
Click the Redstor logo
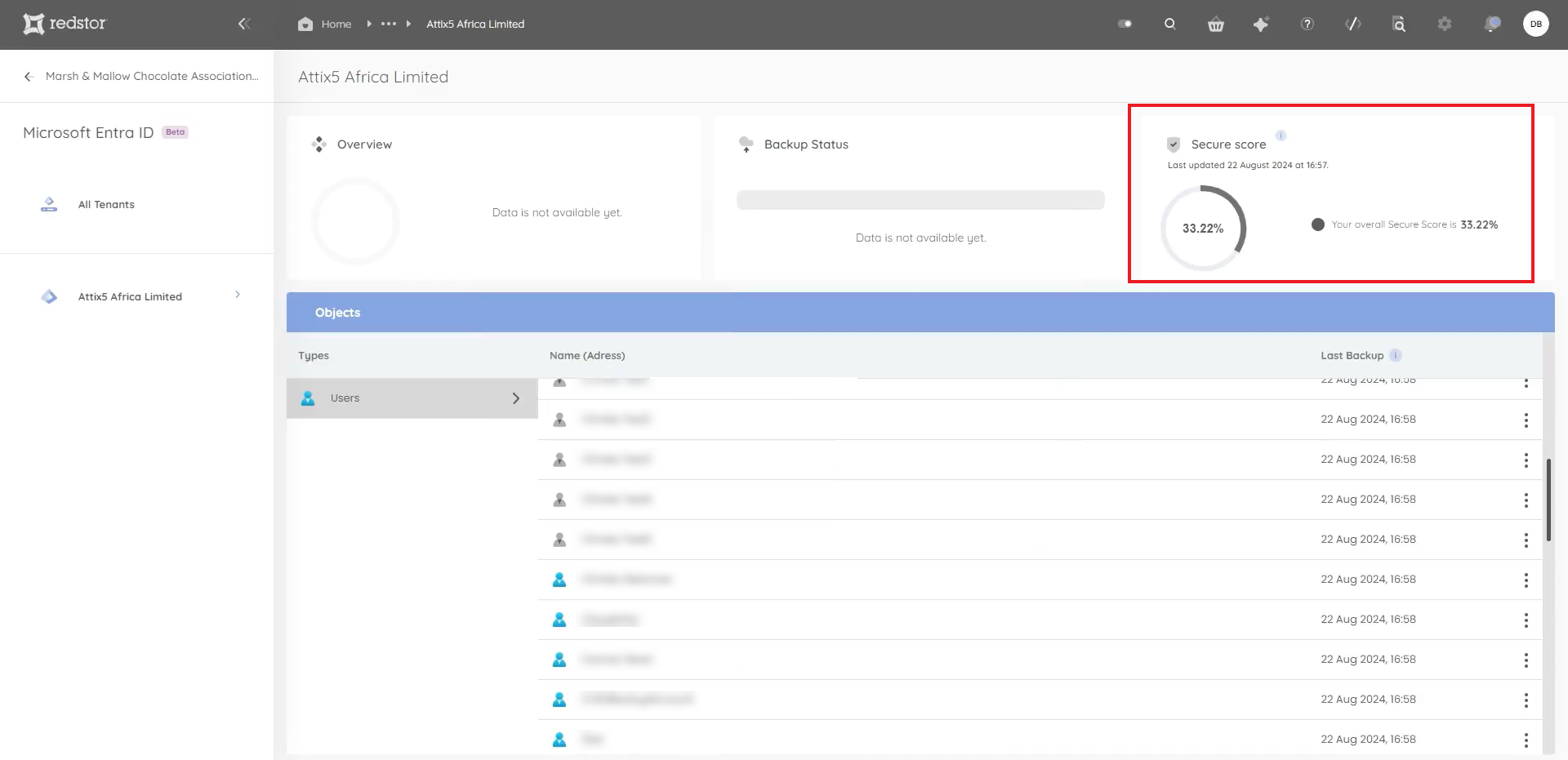(65, 24)
